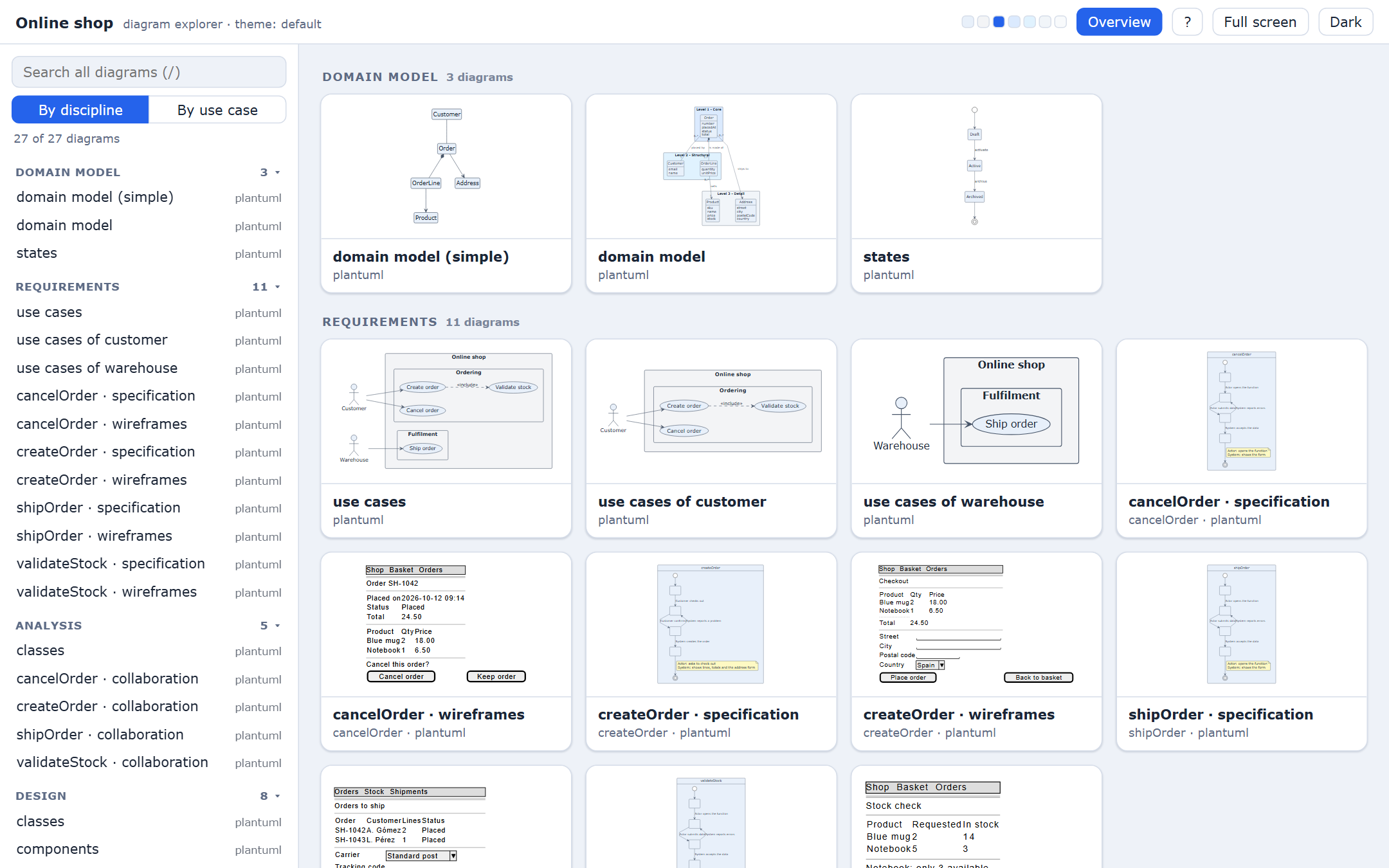
Task: Open the createOrder · wireframes card
Action: (977, 651)
